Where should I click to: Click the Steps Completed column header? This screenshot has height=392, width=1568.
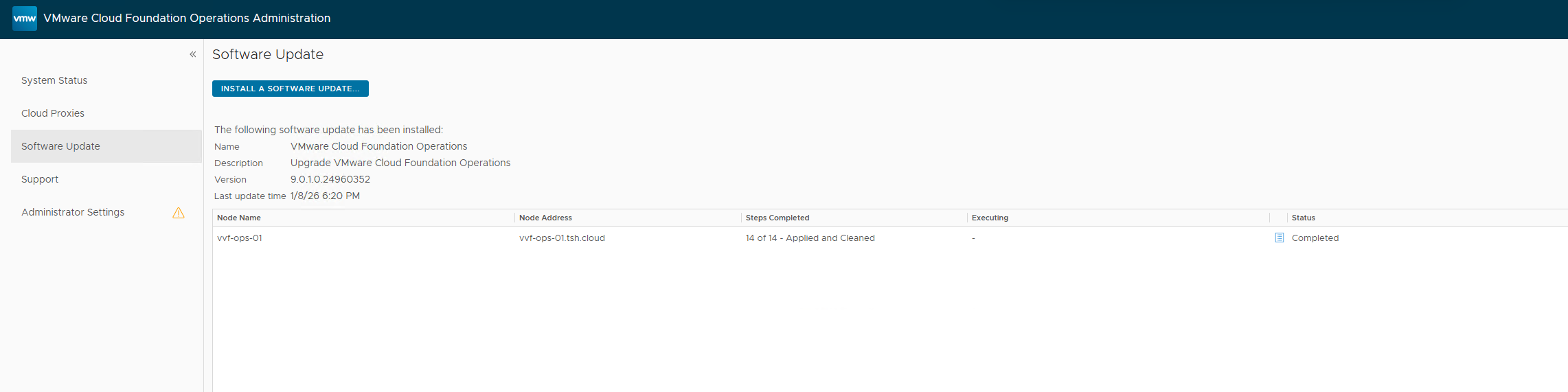pos(777,218)
